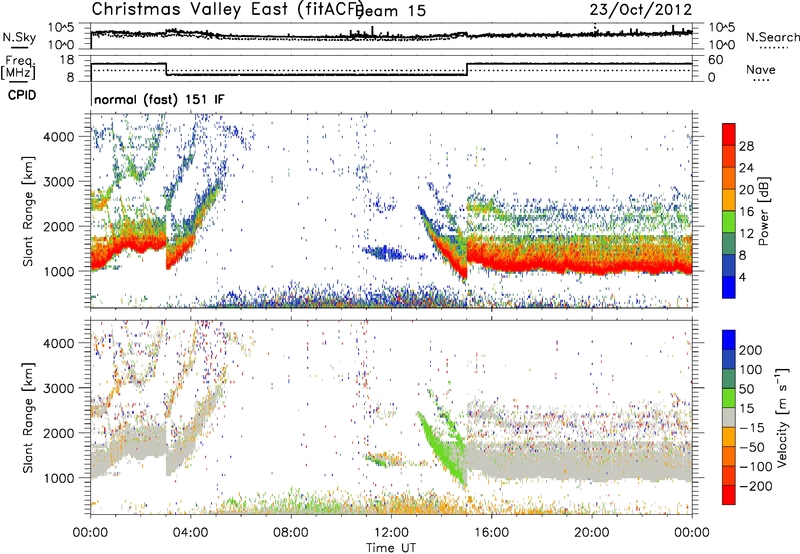The height and width of the screenshot is (554, 800).
Task: Click the text normal (fast) 151 IF
Action: pos(159,99)
